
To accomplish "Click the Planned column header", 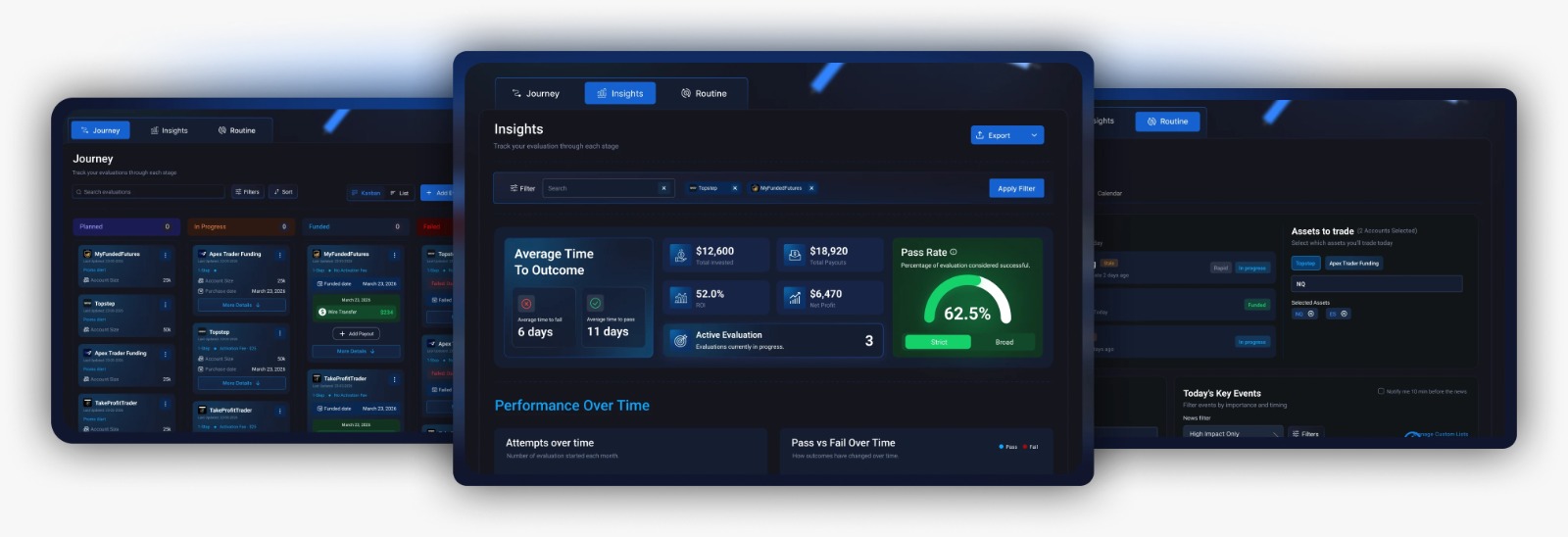I will [125, 226].
